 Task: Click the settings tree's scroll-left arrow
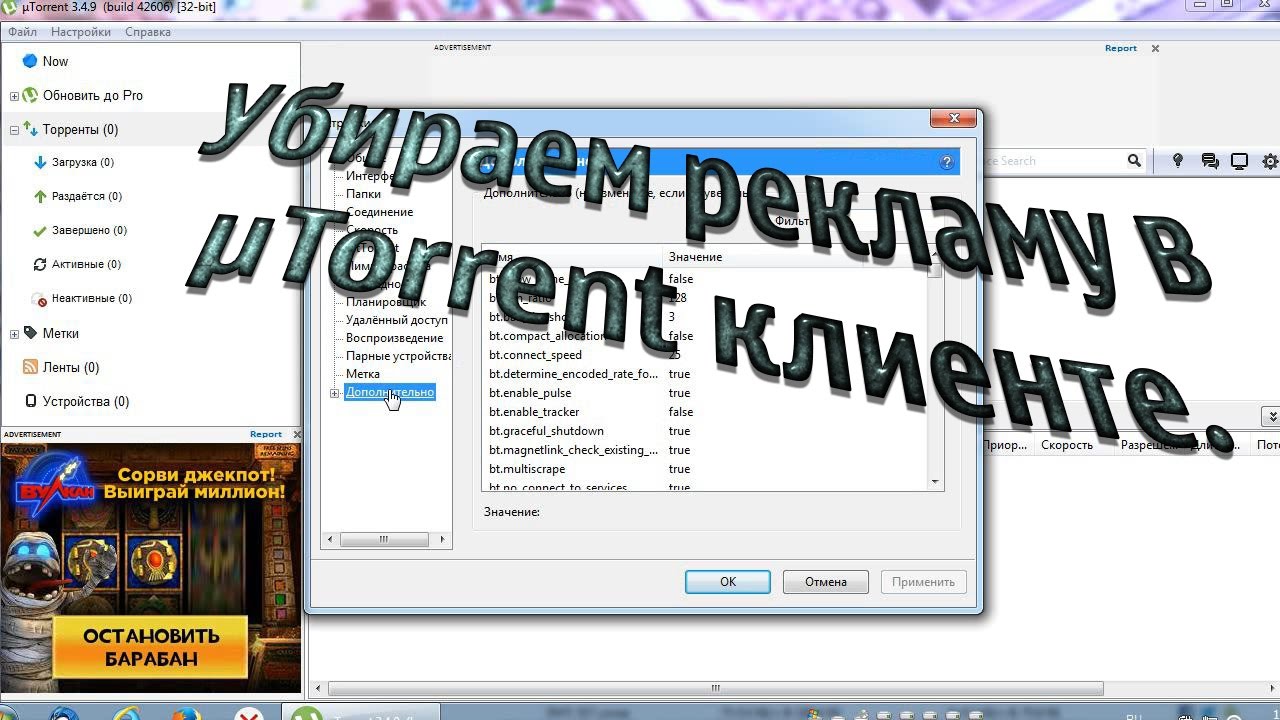(329, 539)
